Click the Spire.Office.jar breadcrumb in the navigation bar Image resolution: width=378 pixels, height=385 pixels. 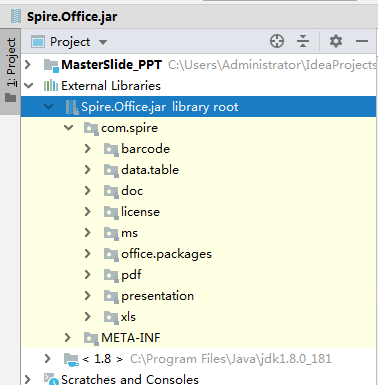pyautogui.click(x=72, y=16)
